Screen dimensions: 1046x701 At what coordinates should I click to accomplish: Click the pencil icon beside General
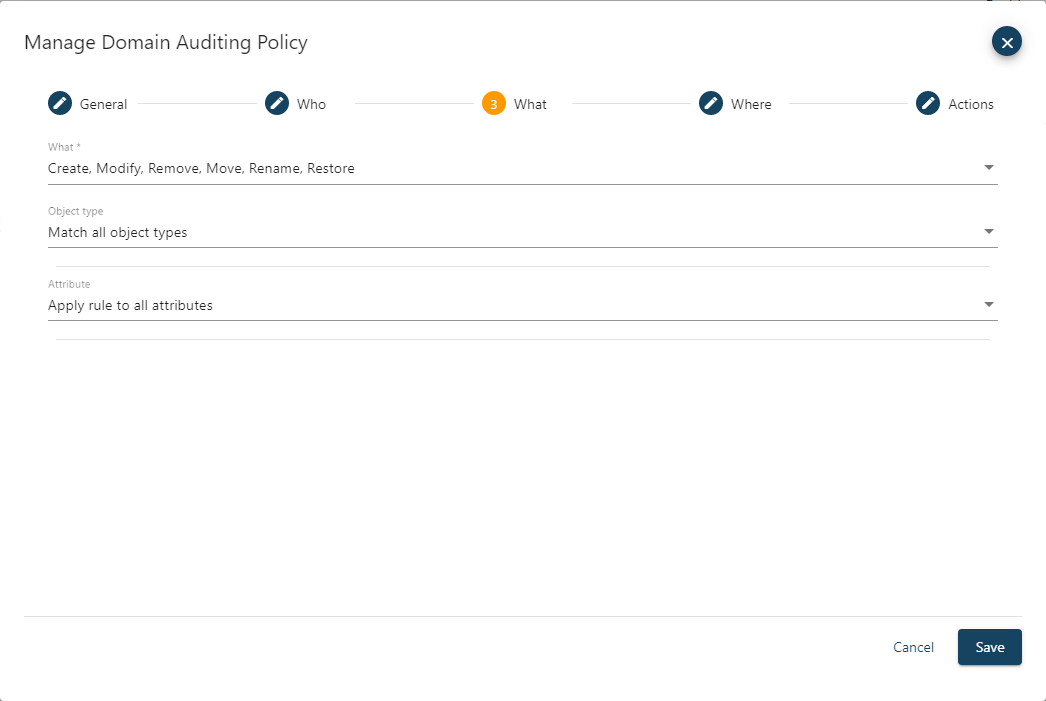[x=60, y=103]
